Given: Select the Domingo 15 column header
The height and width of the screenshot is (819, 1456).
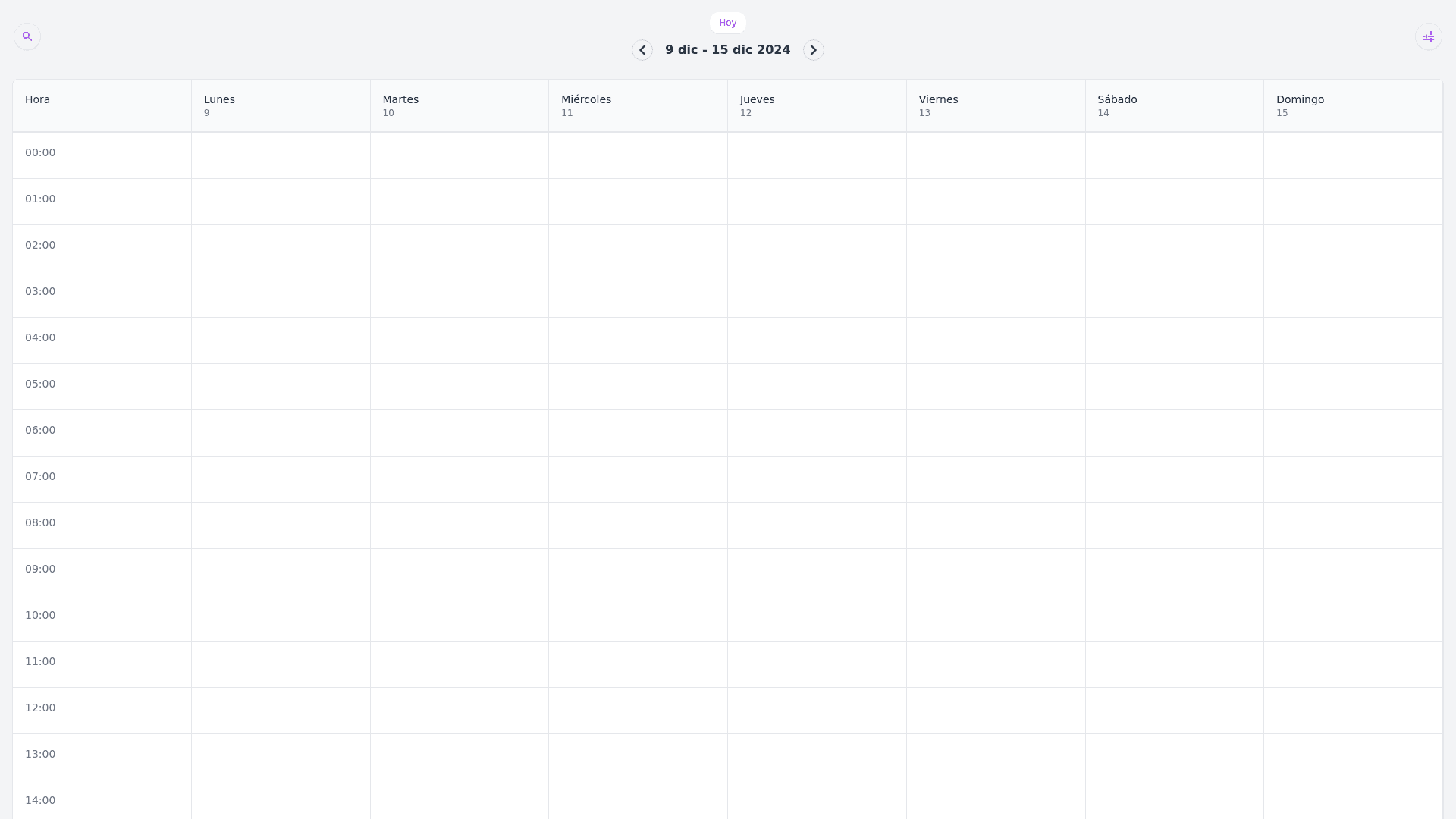Looking at the screenshot, I should 1353,105.
